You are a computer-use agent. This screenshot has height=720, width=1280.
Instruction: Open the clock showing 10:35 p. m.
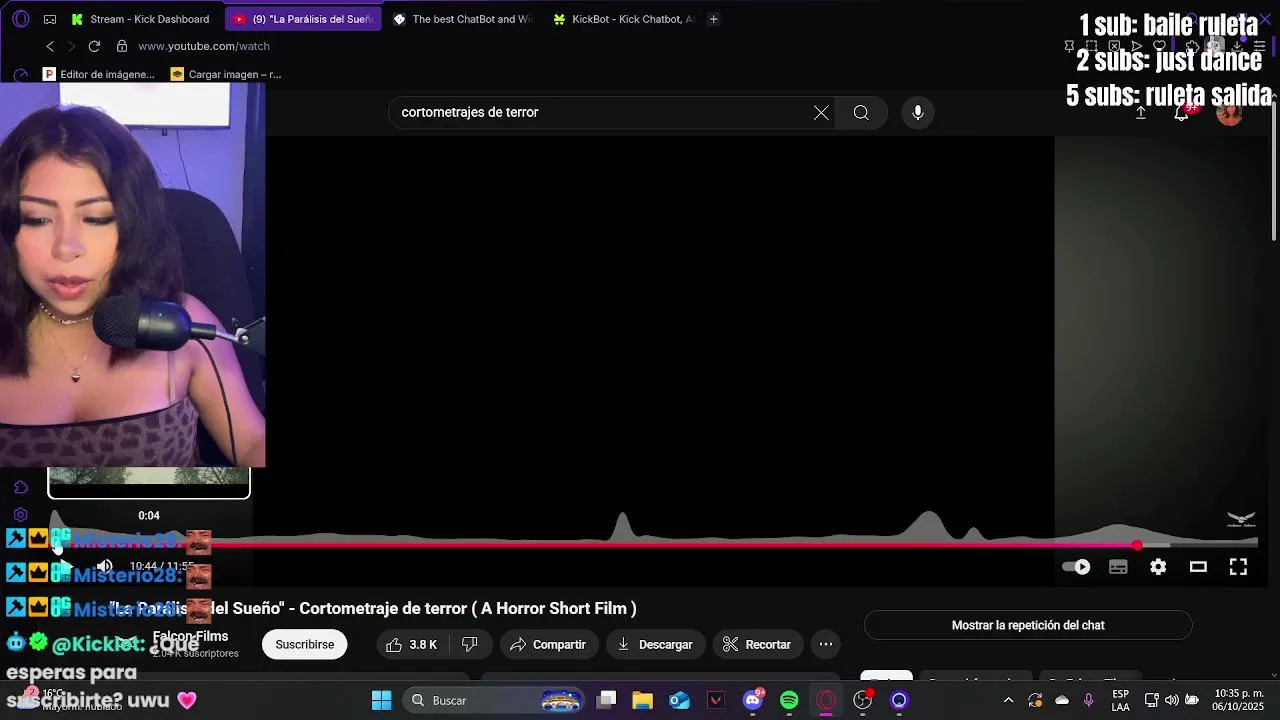pos(1238,700)
